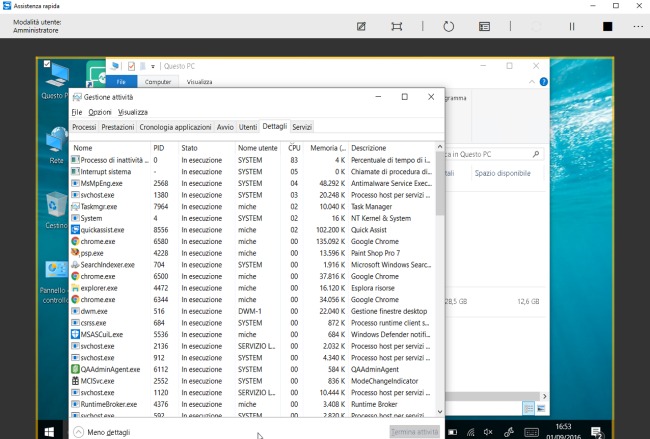This screenshot has width=650, height=439.
Task: Open the remote Windows Start button
Action: (49, 432)
